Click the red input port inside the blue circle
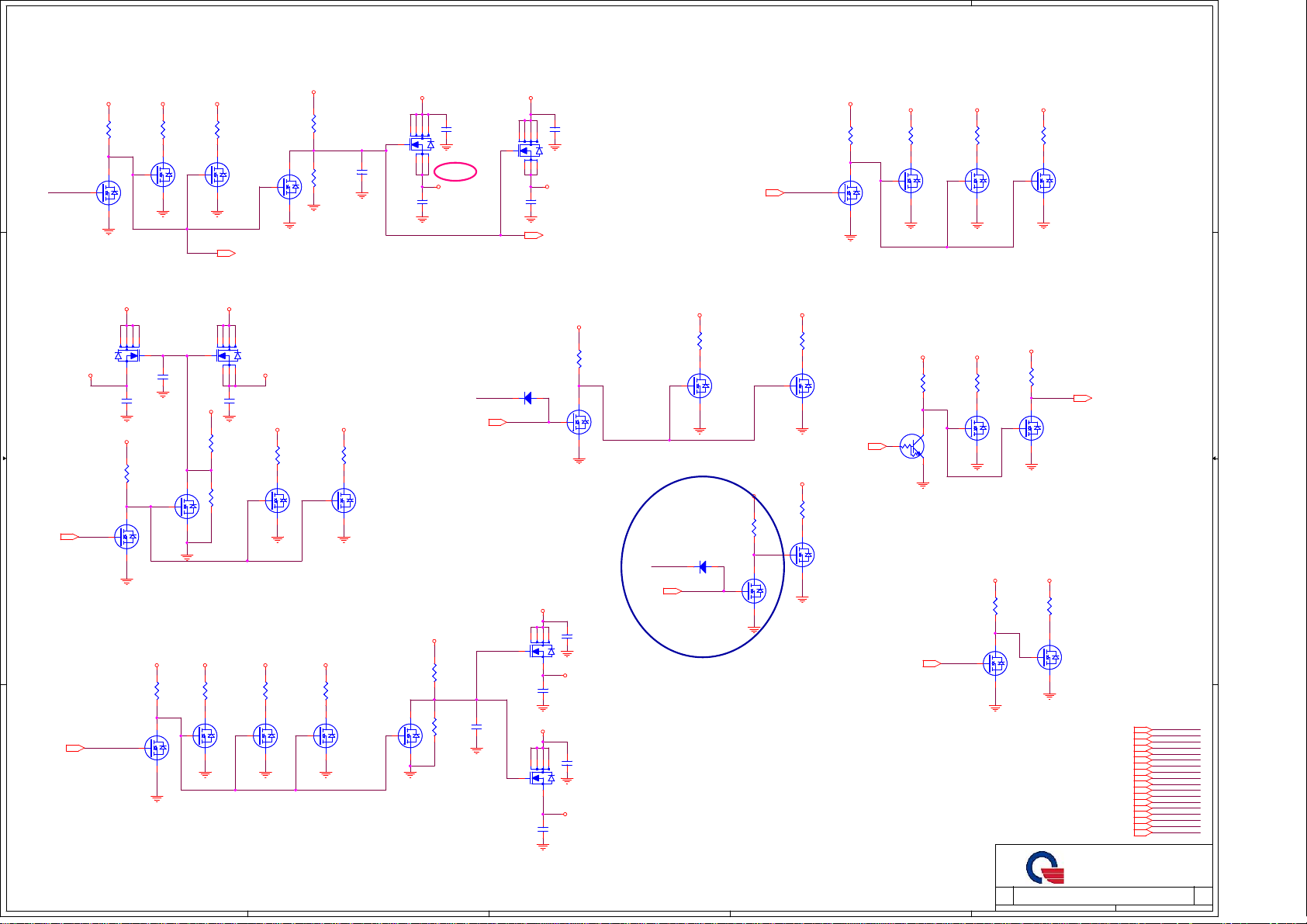Image resolution: width=1307 pixels, height=924 pixels. coord(673,591)
